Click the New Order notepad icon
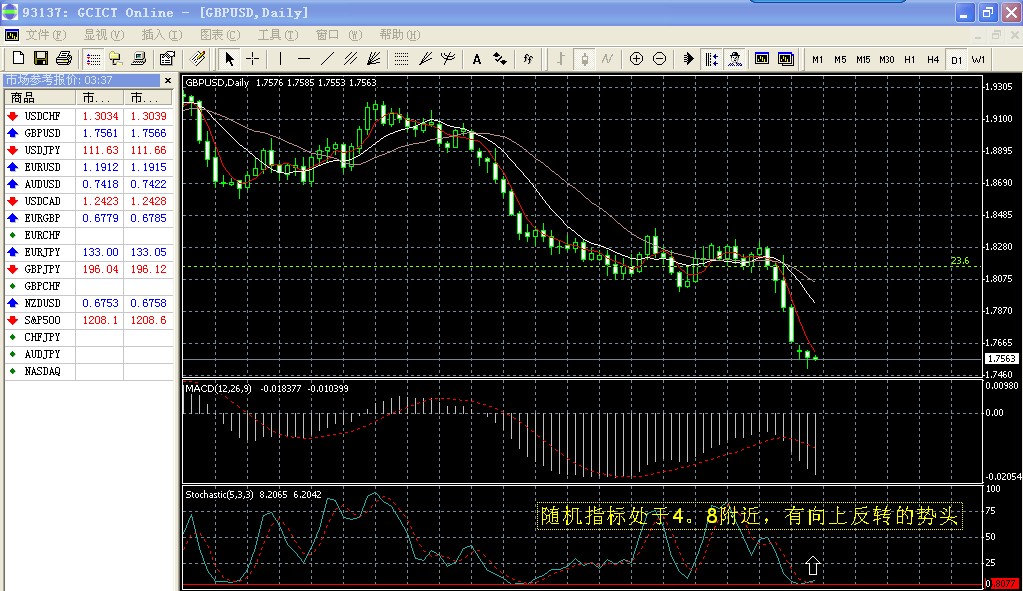The width and height of the screenshot is (1023, 591). [198, 59]
